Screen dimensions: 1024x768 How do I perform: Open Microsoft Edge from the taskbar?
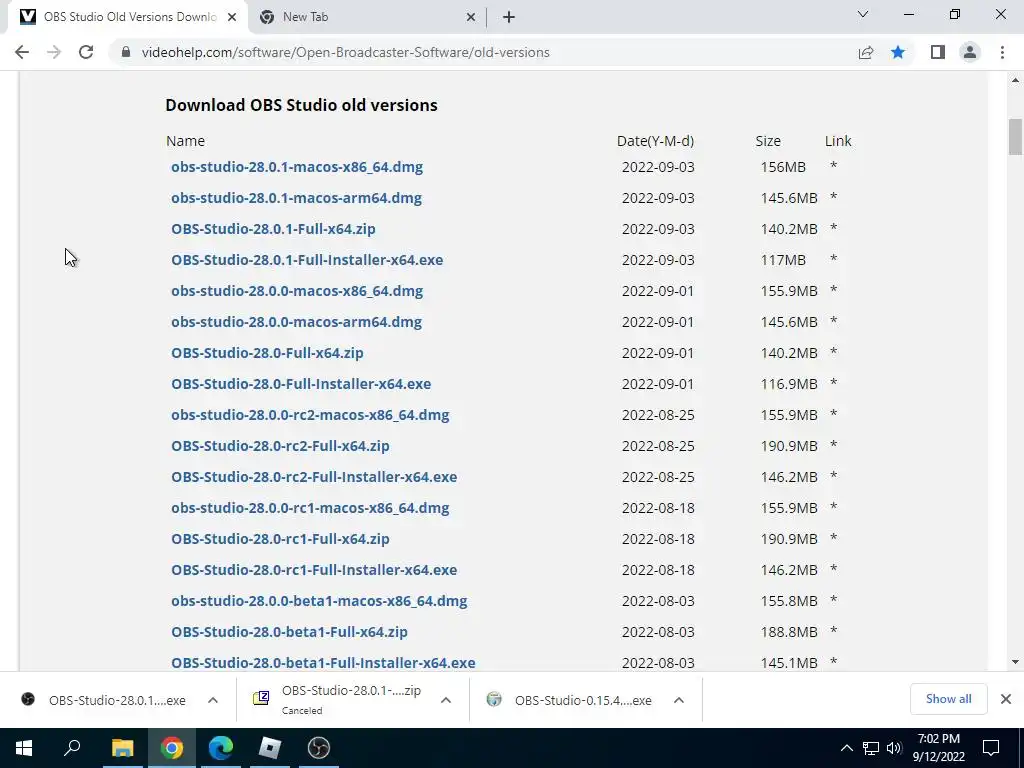[x=221, y=748]
